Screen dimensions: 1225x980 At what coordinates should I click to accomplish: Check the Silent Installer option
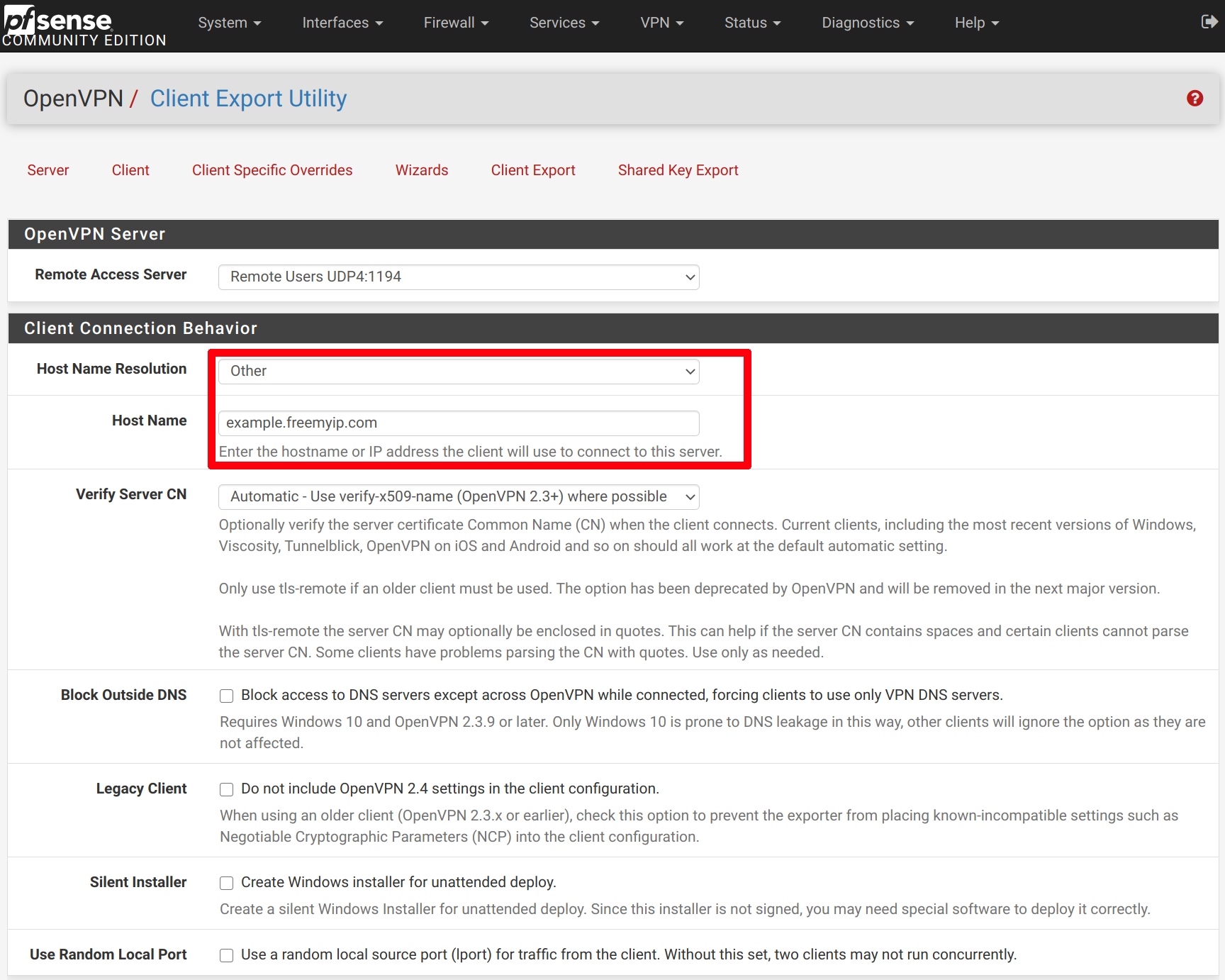pos(227,883)
